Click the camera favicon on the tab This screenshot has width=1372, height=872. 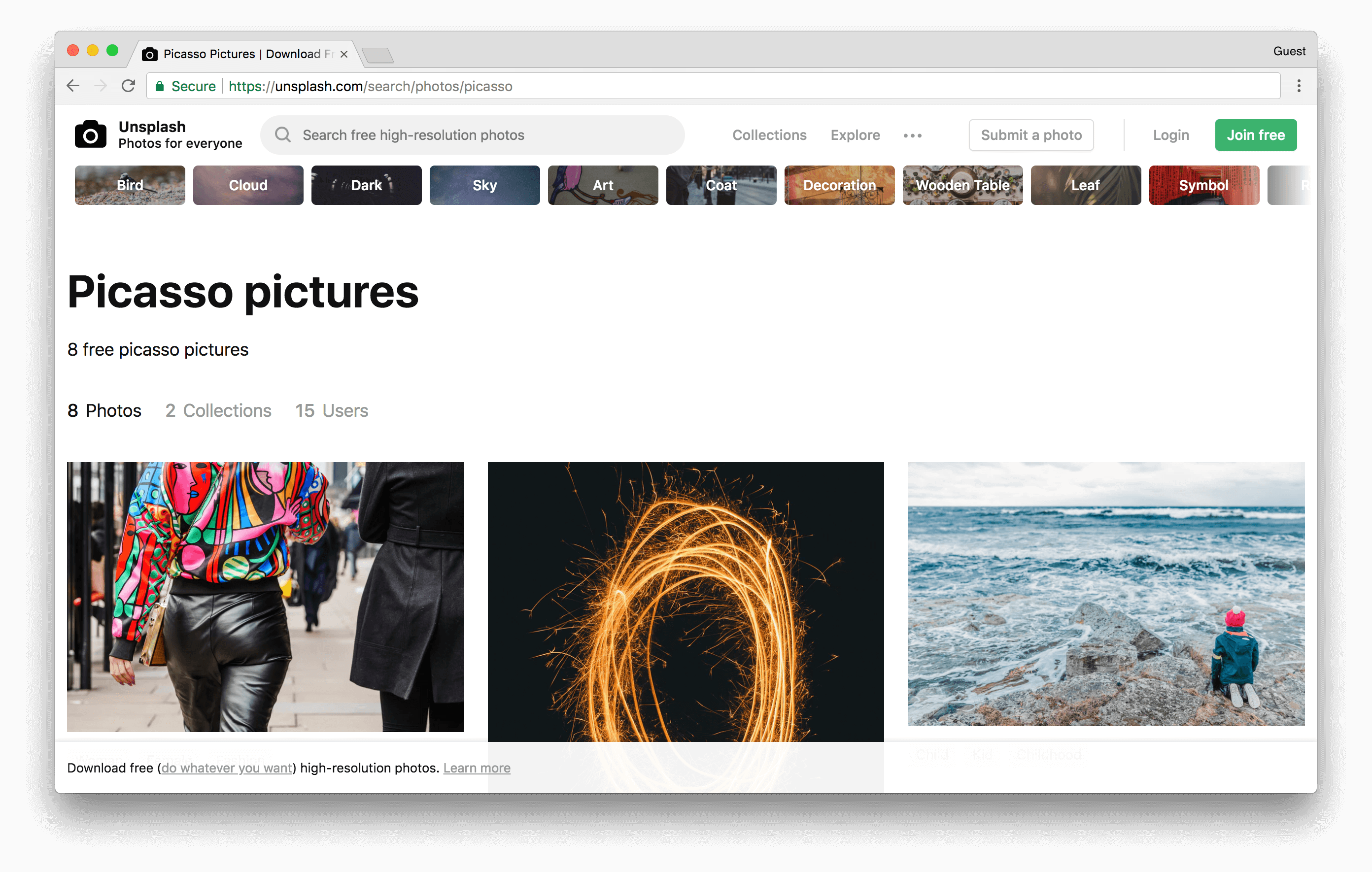[x=150, y=54]
